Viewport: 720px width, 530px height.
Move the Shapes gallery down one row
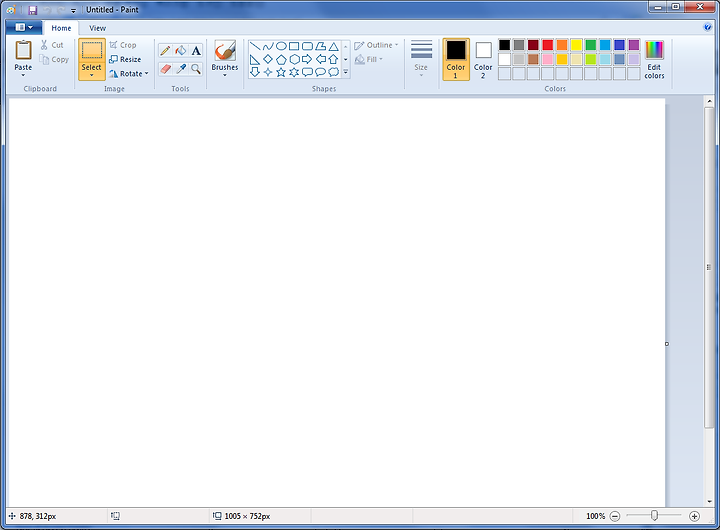(x=346, y=59)
